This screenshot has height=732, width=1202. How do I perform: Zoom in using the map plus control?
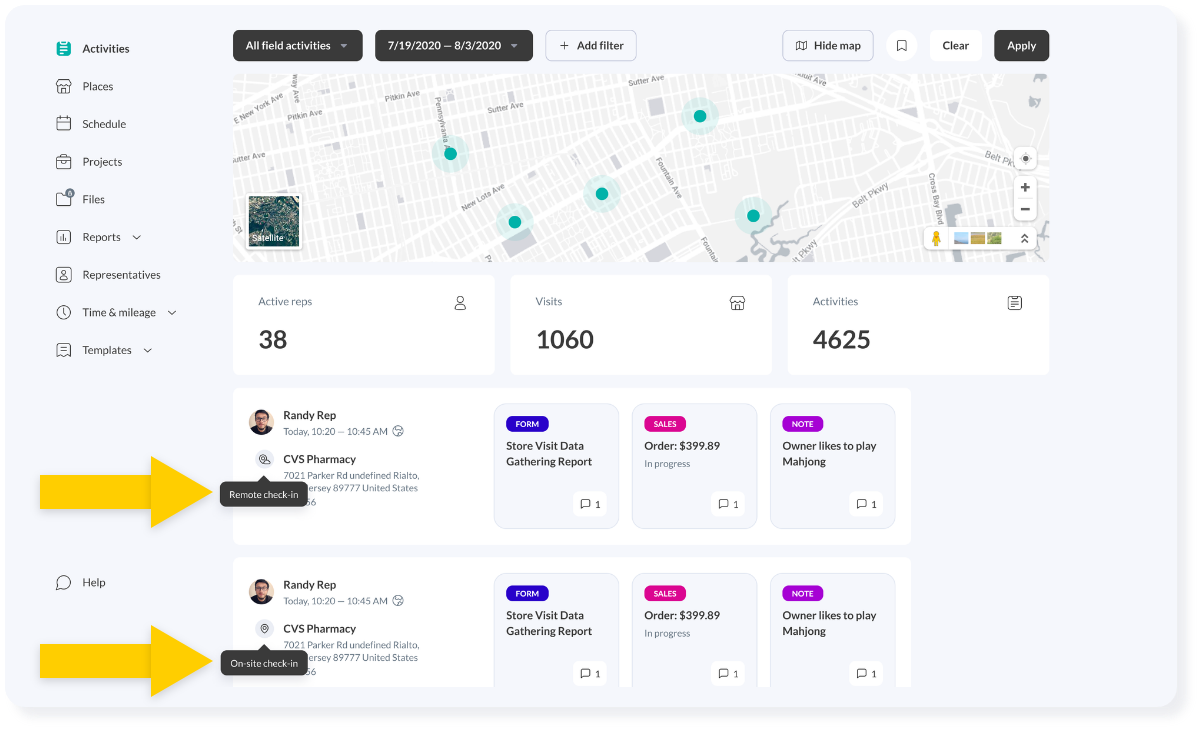1025,187
